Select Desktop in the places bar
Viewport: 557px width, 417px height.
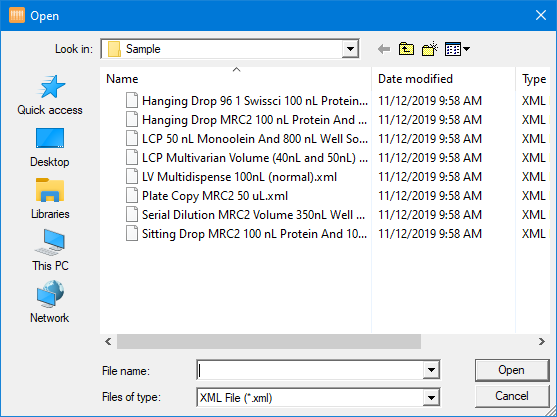coord(50,147)
